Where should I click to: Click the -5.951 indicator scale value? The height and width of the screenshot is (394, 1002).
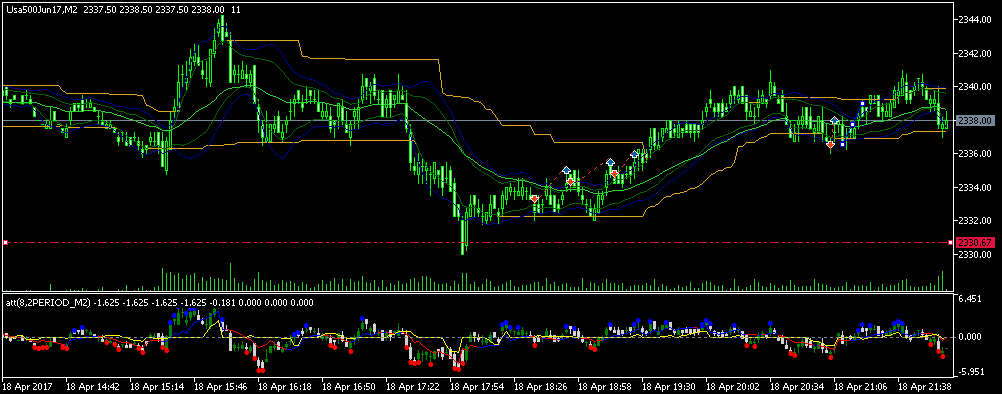[x=971, y=373]
